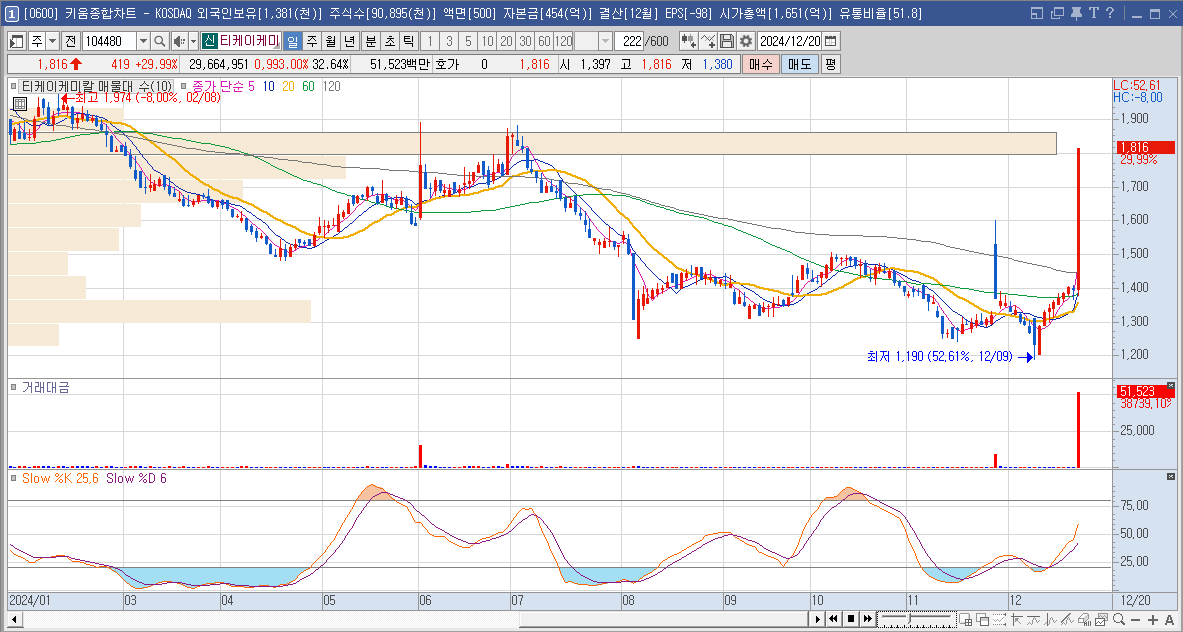Click the dashed box chart region icon

(x=1000, y=619)
